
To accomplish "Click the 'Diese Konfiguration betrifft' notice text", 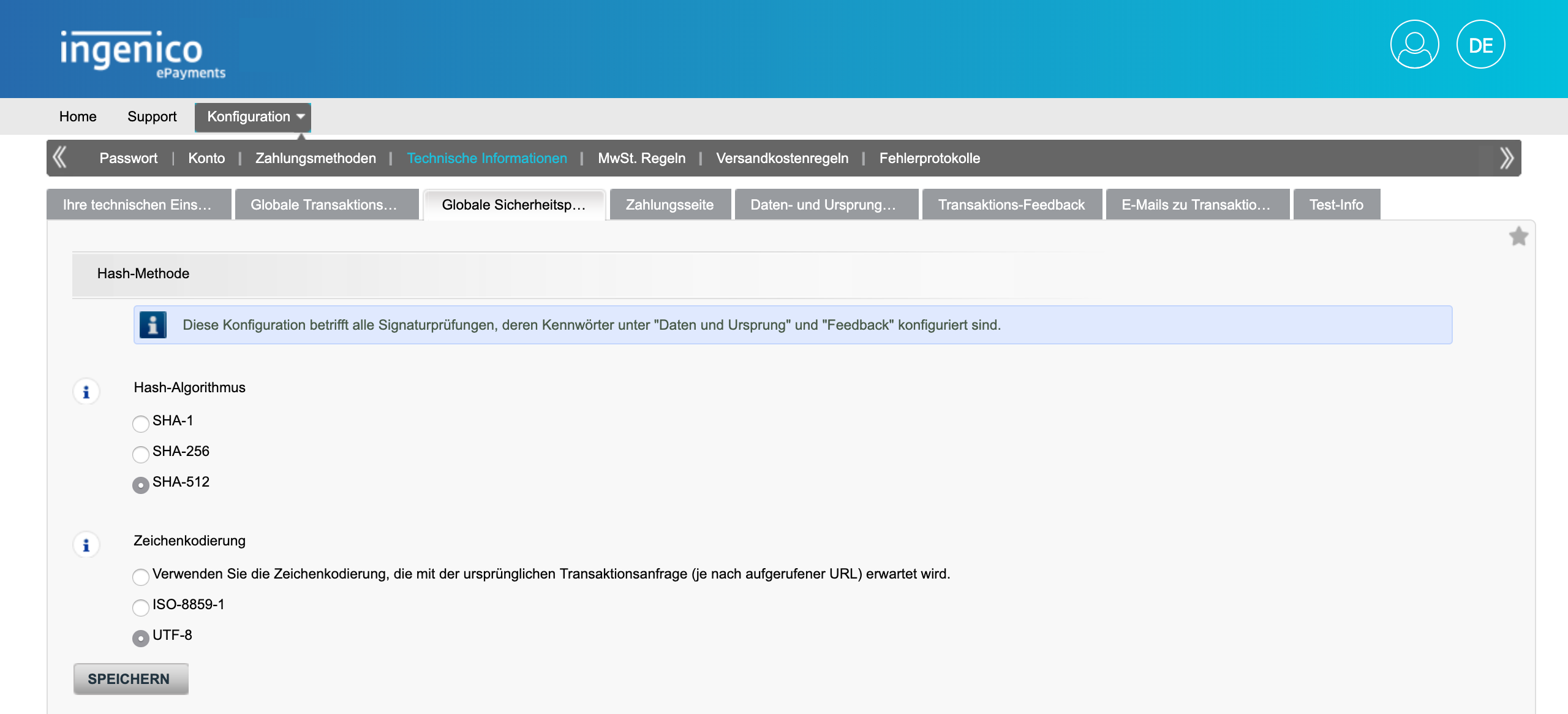I will click(x=592, y=325).
